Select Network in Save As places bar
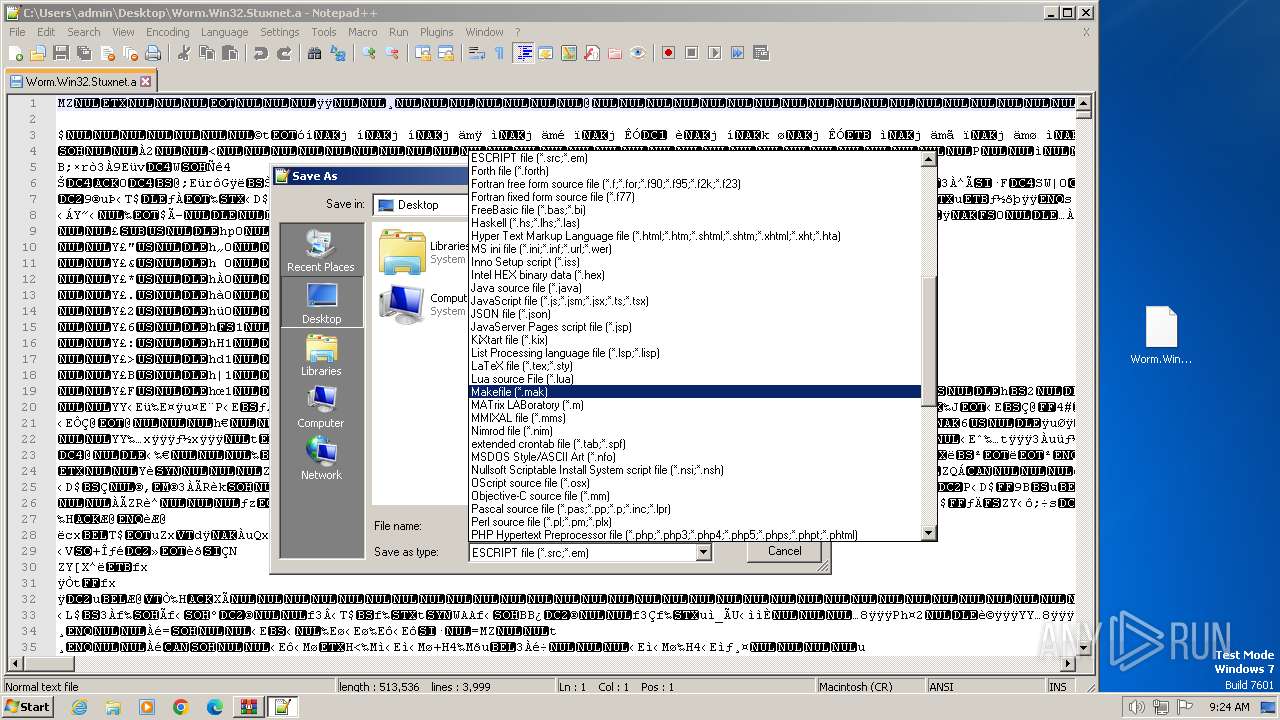The height and width of the screenshot is (720, 1280). [321, 458]
